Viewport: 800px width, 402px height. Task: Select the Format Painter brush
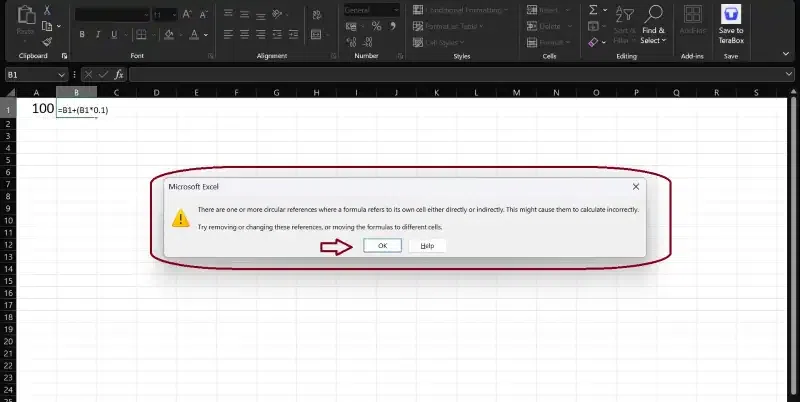click(47, 42)
